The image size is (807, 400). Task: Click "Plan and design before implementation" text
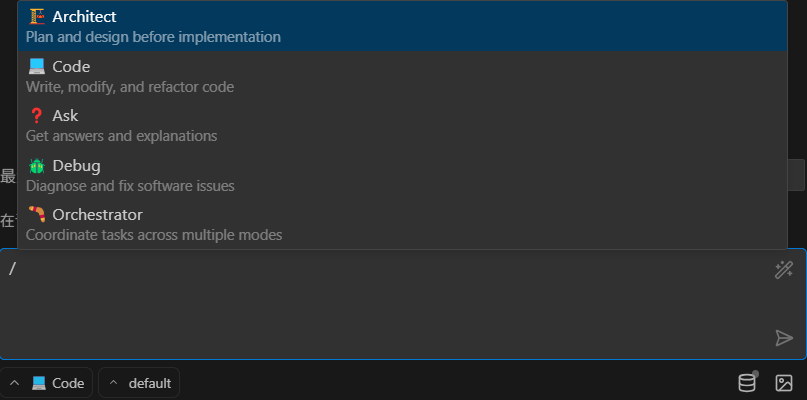pos(153,37)
